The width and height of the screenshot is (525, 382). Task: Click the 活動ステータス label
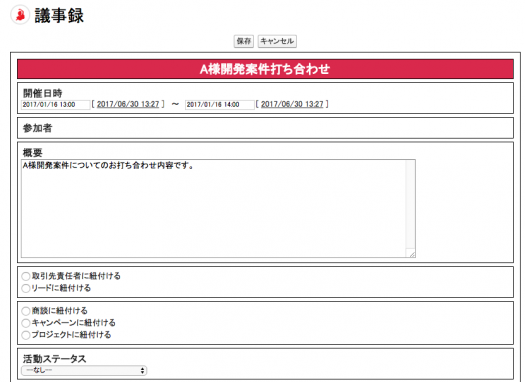(55, 359)
